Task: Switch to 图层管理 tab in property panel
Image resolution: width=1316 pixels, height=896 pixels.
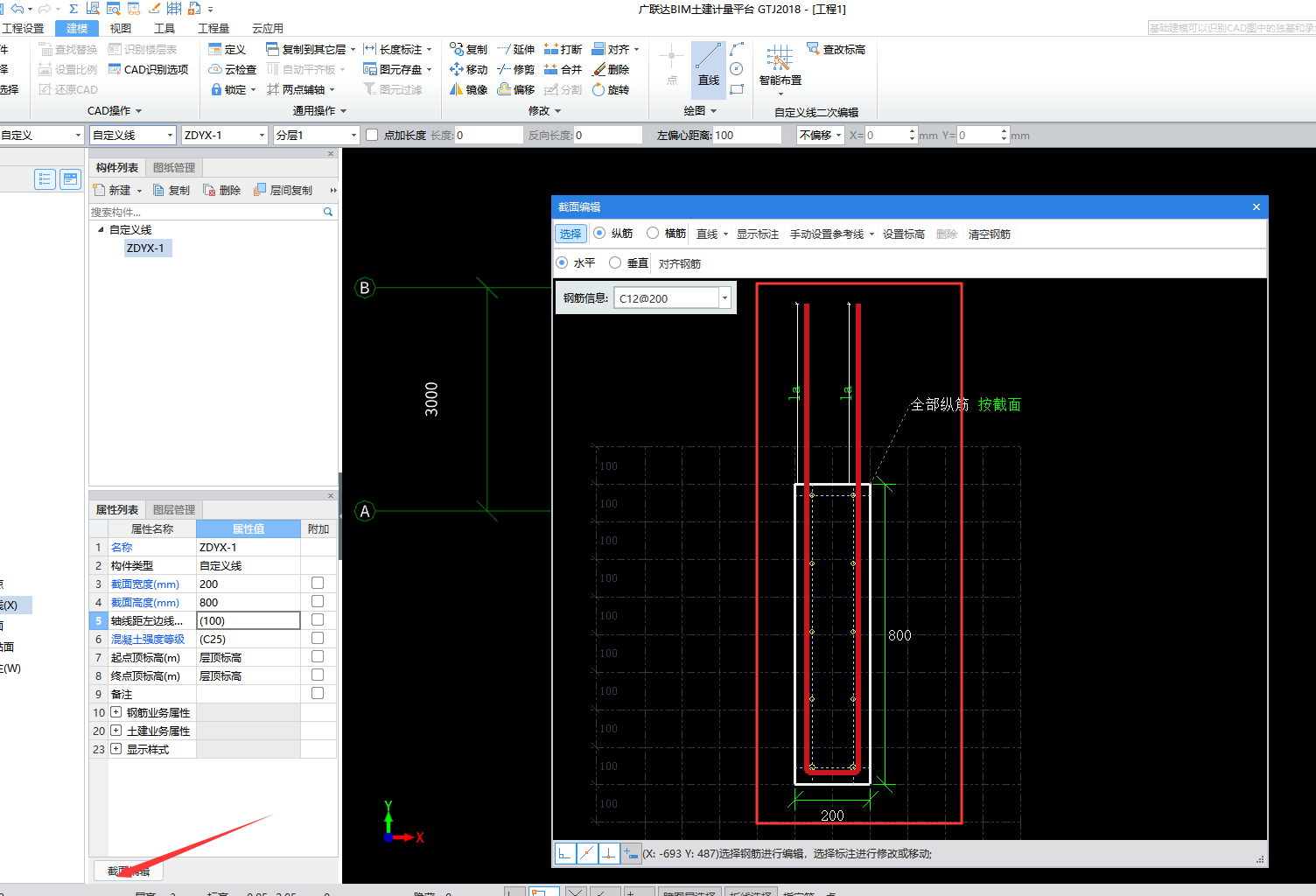Action: (x=174, y=509)
